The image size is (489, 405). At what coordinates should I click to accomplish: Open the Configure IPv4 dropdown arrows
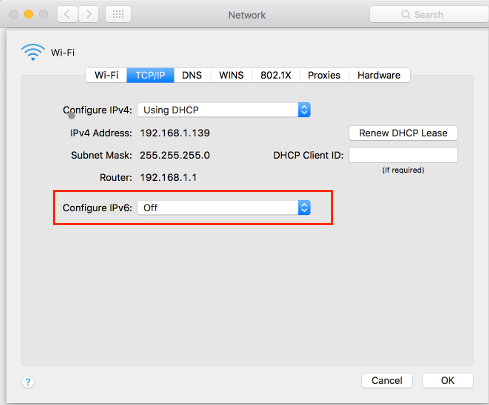point(304,110)
